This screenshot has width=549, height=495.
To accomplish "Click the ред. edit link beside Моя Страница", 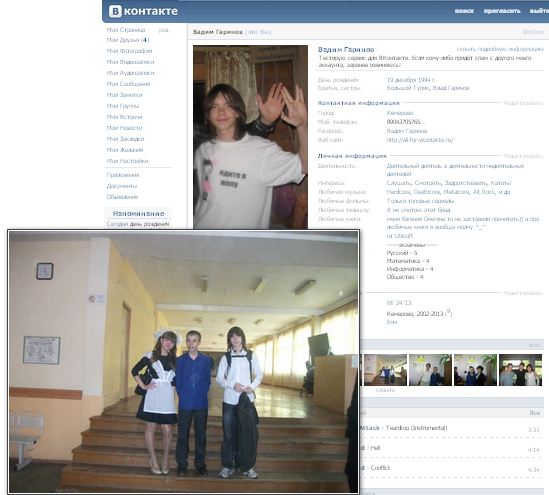I will 164,30.
